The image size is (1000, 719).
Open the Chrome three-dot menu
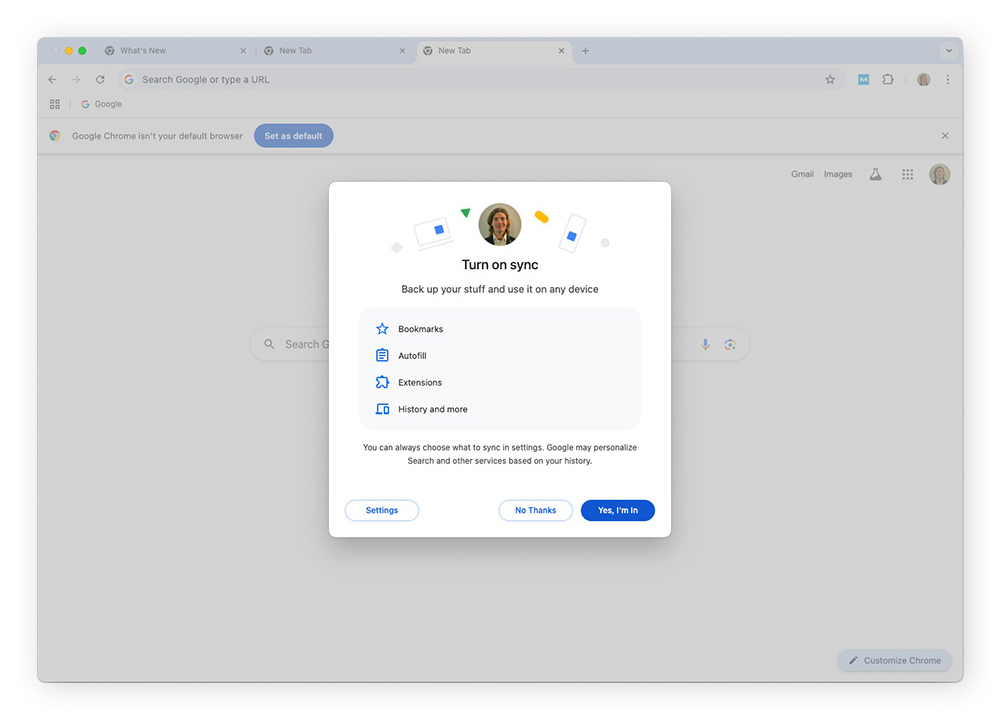click(x=948, y=80)
